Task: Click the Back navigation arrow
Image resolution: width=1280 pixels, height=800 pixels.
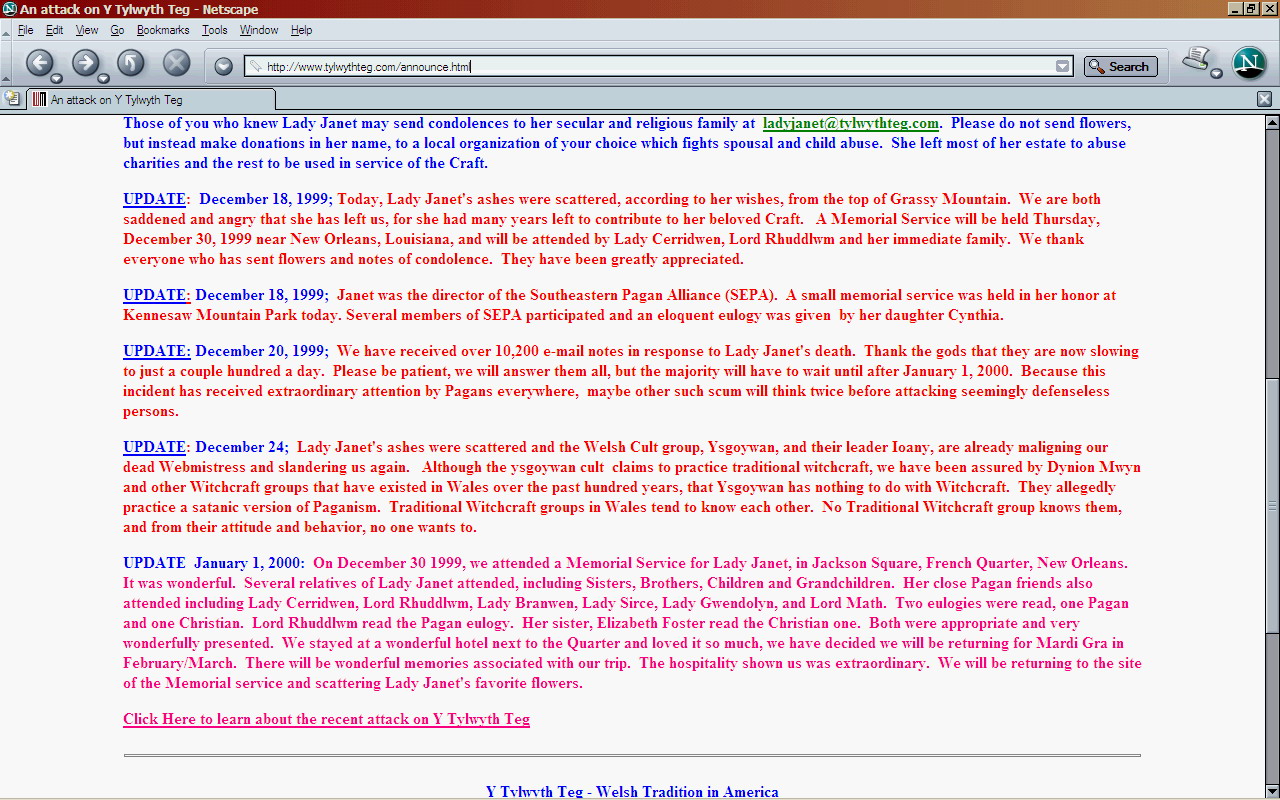Action: coord(39,64)
